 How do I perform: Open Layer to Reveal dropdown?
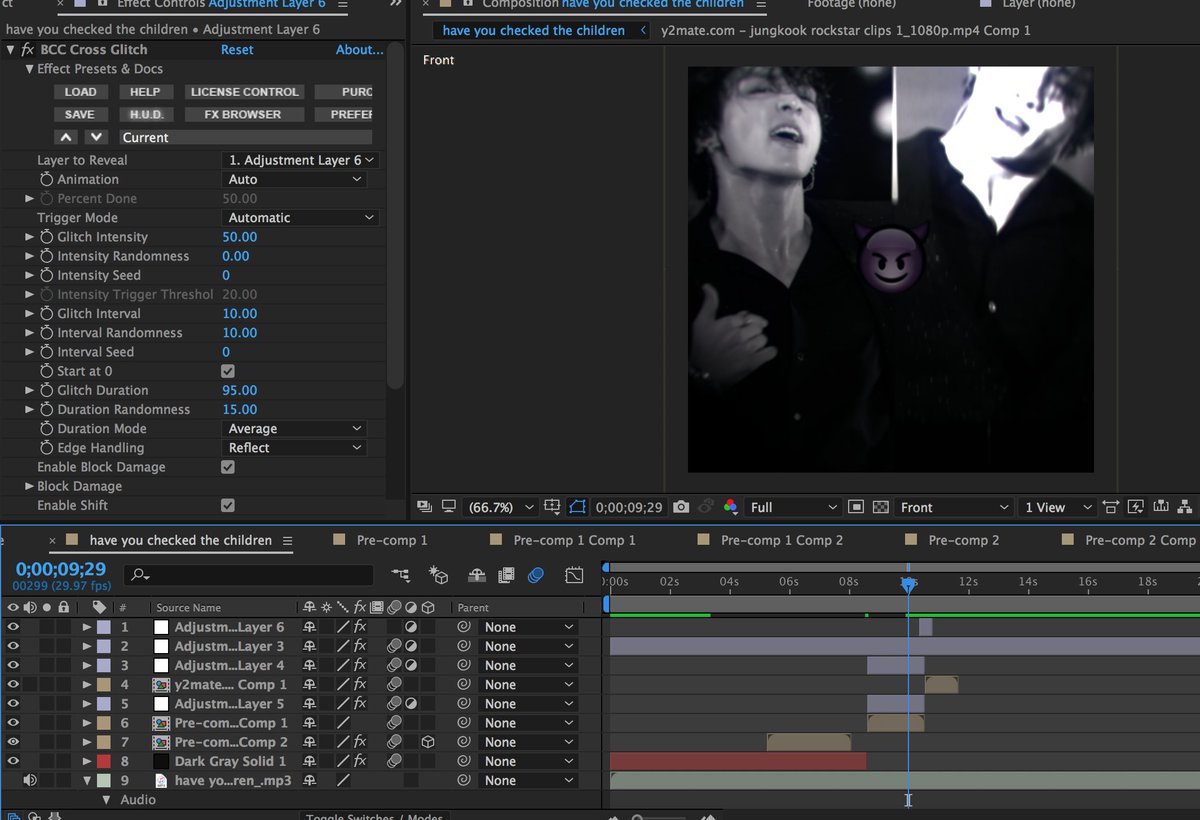pos(300,160)
